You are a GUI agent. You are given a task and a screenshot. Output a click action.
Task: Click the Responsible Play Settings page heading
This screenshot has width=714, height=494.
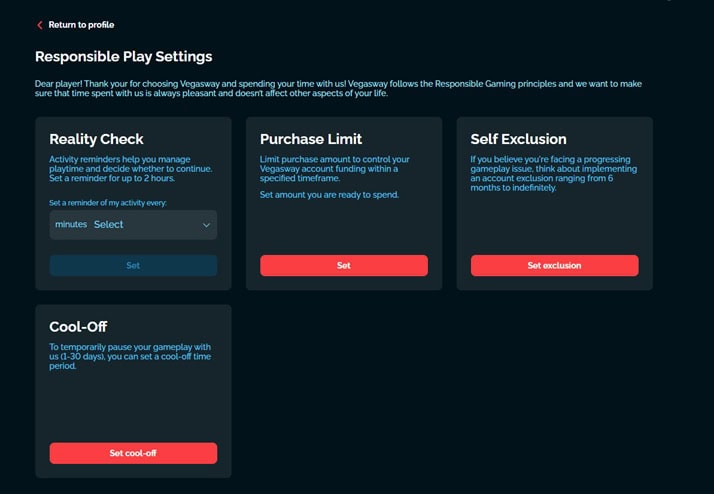[123, 57]
